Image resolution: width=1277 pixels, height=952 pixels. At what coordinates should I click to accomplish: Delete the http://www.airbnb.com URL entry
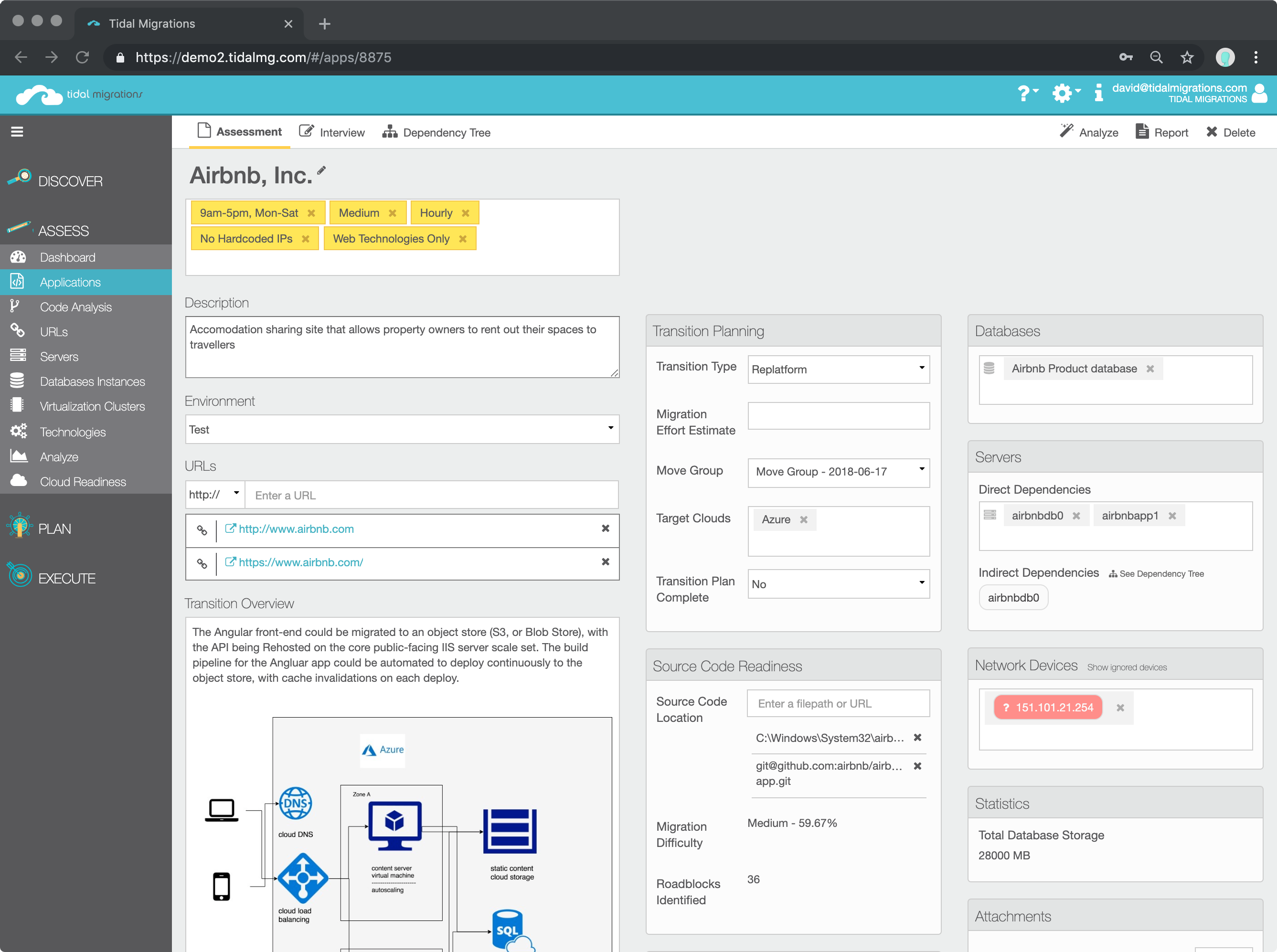click(x=606, y=529)
